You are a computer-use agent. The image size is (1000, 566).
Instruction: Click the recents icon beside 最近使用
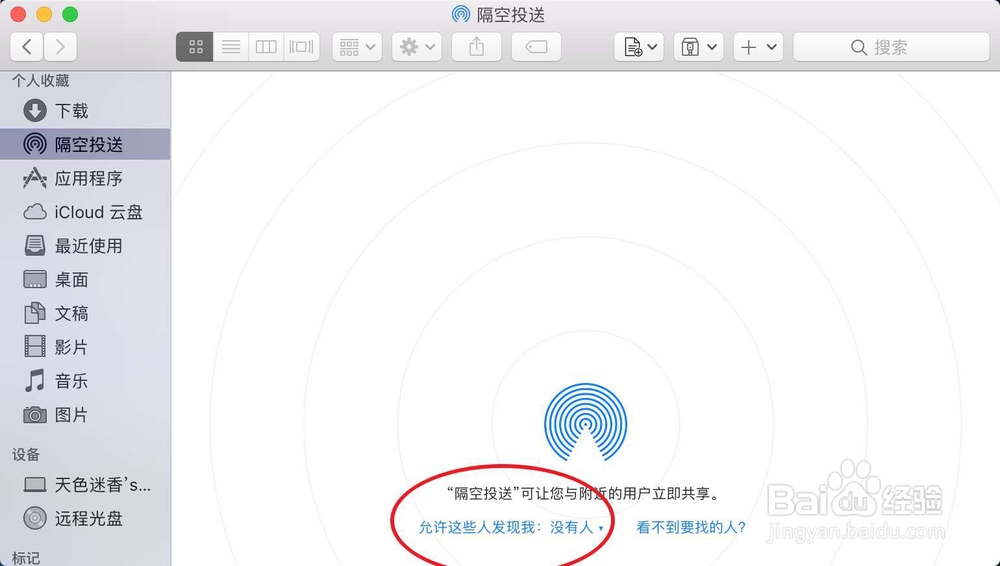(34, 246)
